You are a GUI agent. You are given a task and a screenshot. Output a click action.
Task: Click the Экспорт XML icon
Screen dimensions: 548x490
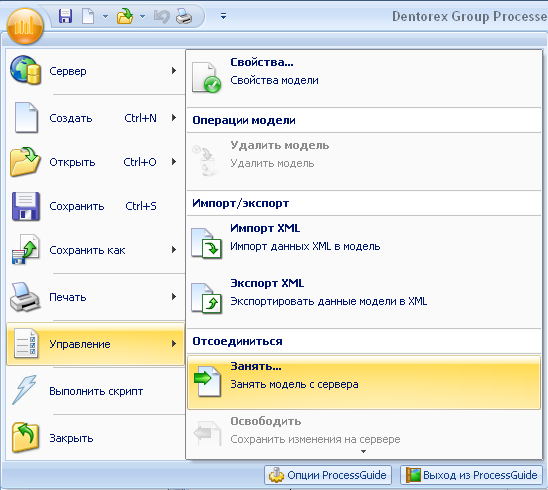[x=206, y=298]
